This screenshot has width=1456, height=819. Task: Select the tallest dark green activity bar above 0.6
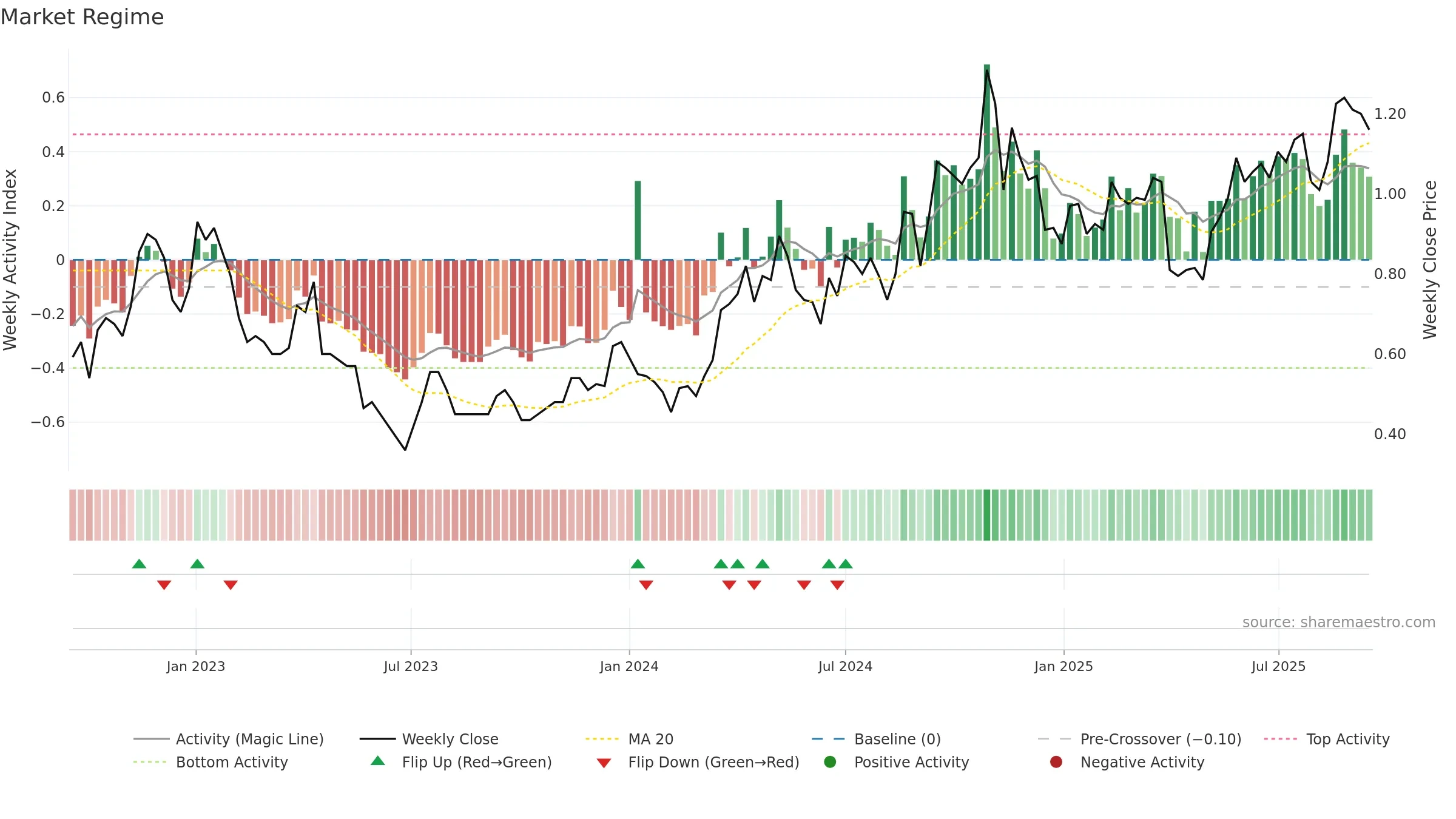[987, 162]
